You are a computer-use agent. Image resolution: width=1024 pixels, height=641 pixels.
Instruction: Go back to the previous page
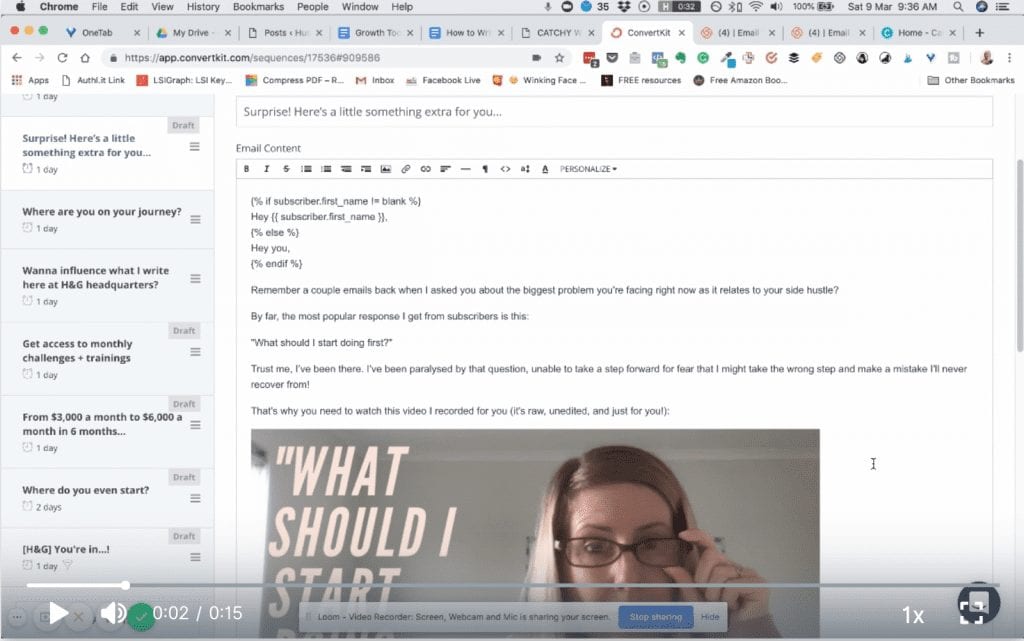[x=17, y=58]
